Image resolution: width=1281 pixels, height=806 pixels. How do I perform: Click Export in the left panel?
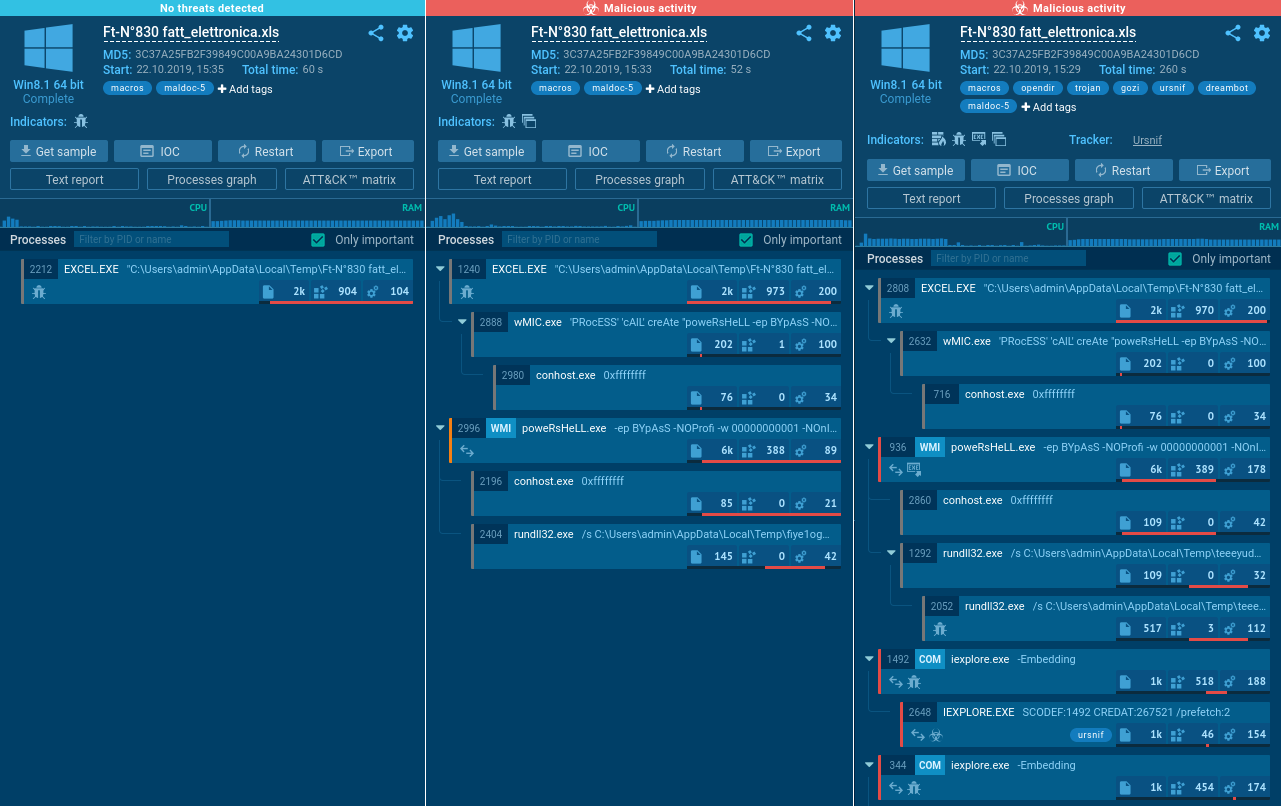click(367, 151)
